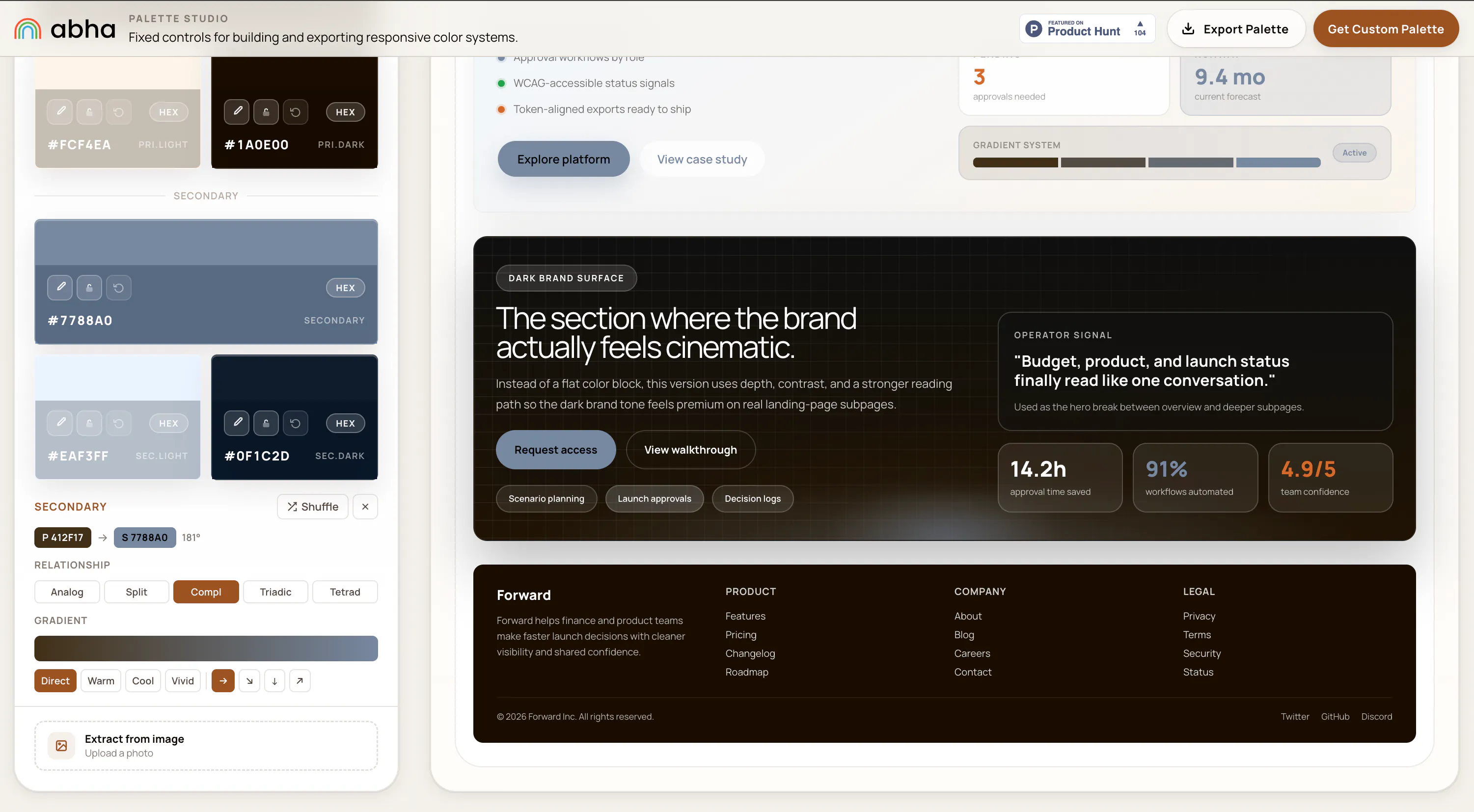Edit the #EAF3FF secondary light color

60,423
